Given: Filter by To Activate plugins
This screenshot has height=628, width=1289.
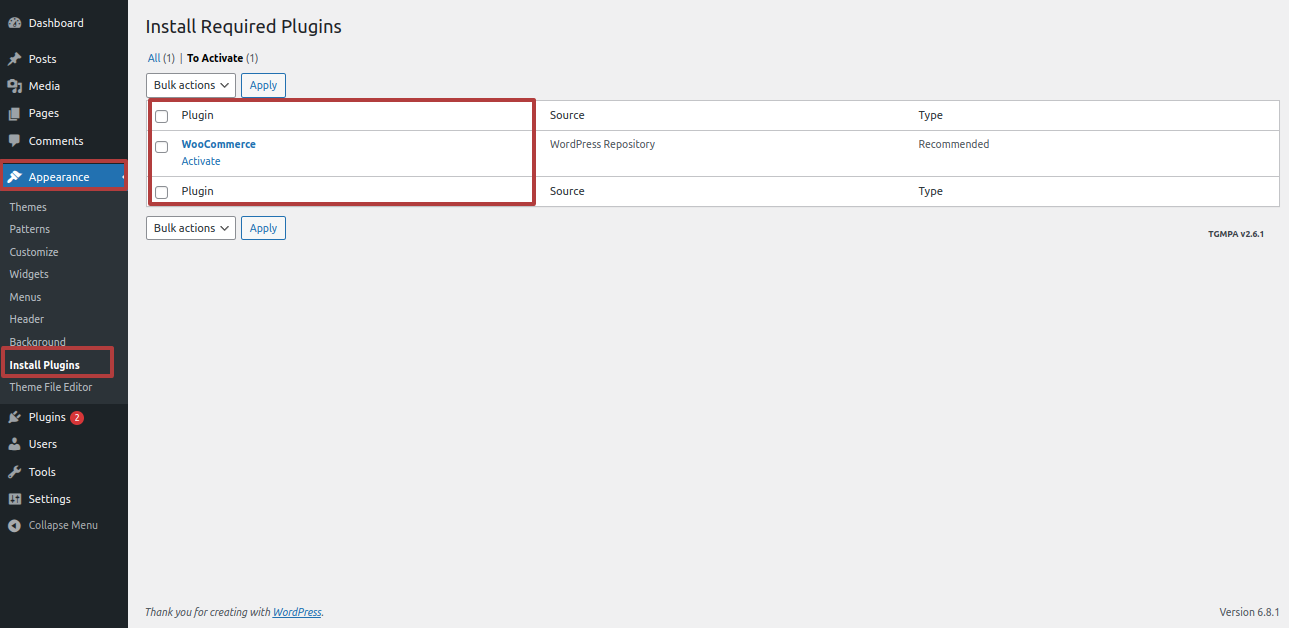Looking at the screenshot, I should pyautogui.click(x=222, y=58).
